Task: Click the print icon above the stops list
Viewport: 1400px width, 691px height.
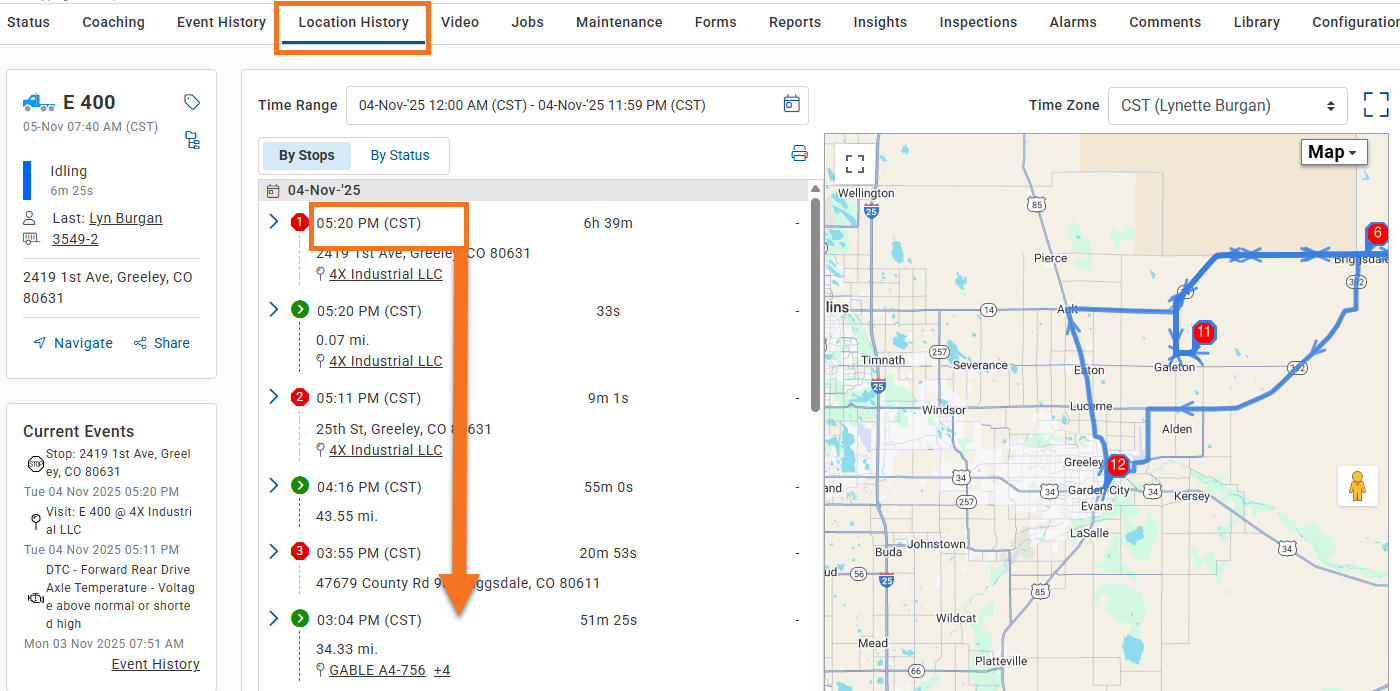Action: (x=799, y=154)
